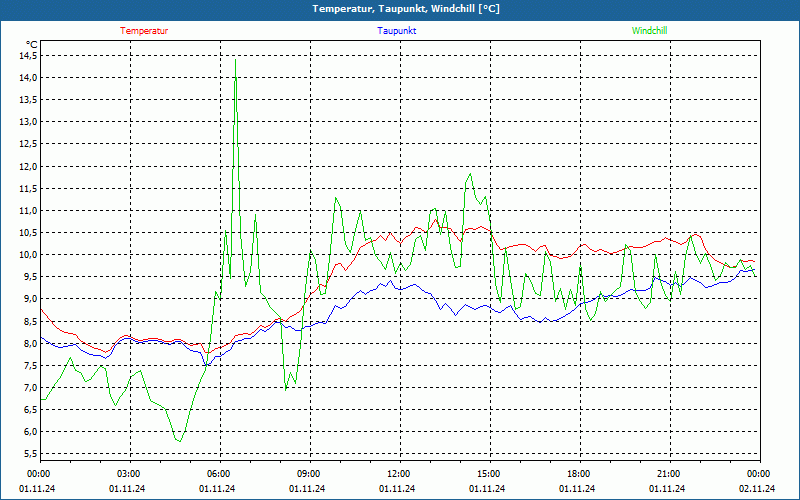Click the 02.11.24 date label
The width and height of the screenshot is (800, 500).
click(757, 489)
